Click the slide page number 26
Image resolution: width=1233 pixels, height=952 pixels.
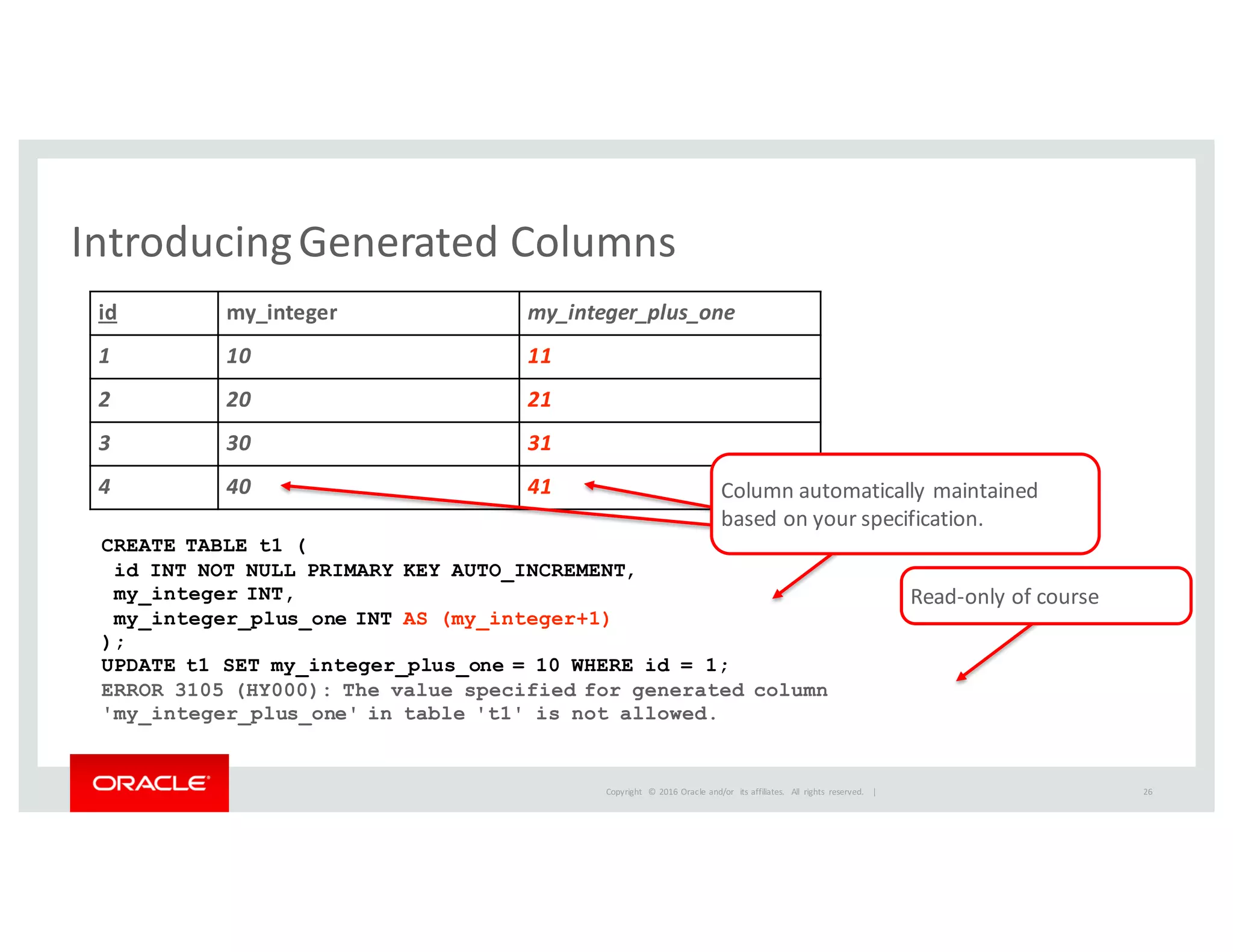coord(1148,792)
